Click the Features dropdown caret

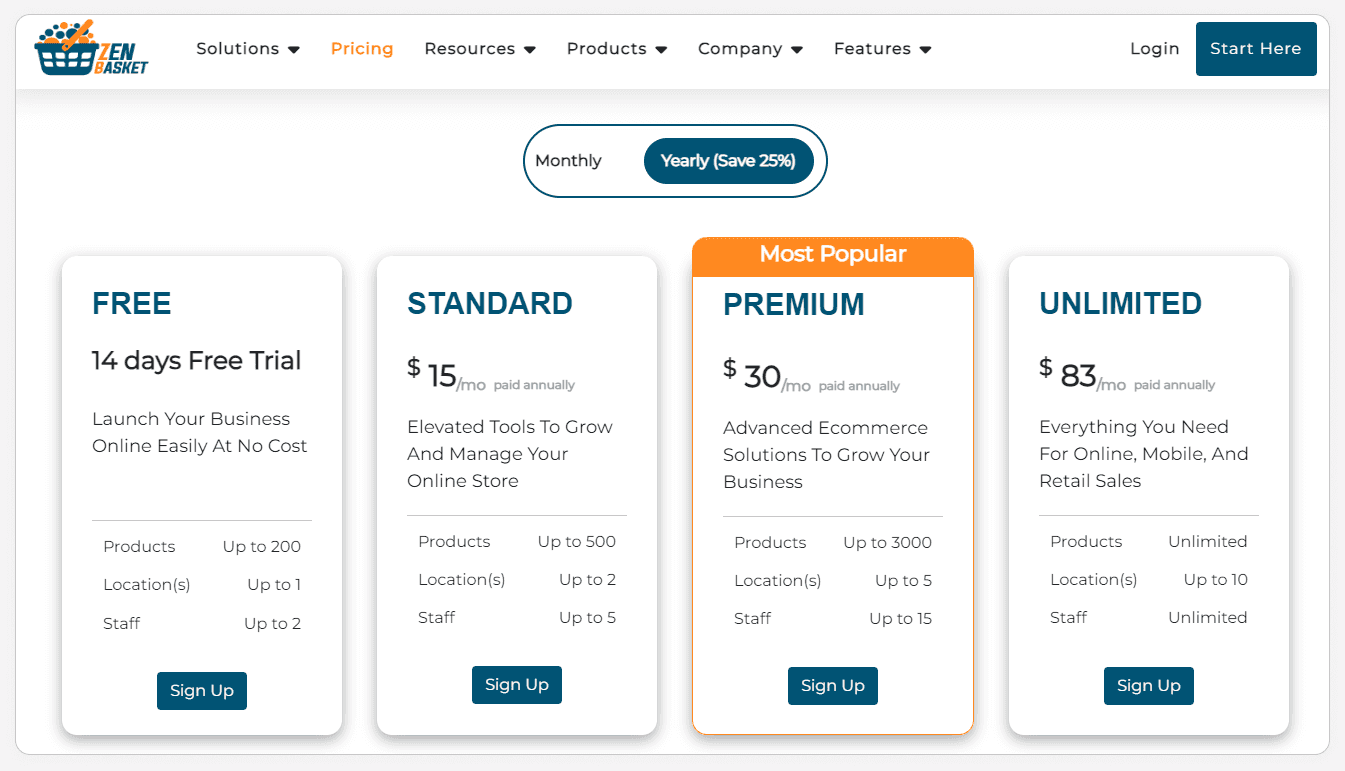point(926,50)
